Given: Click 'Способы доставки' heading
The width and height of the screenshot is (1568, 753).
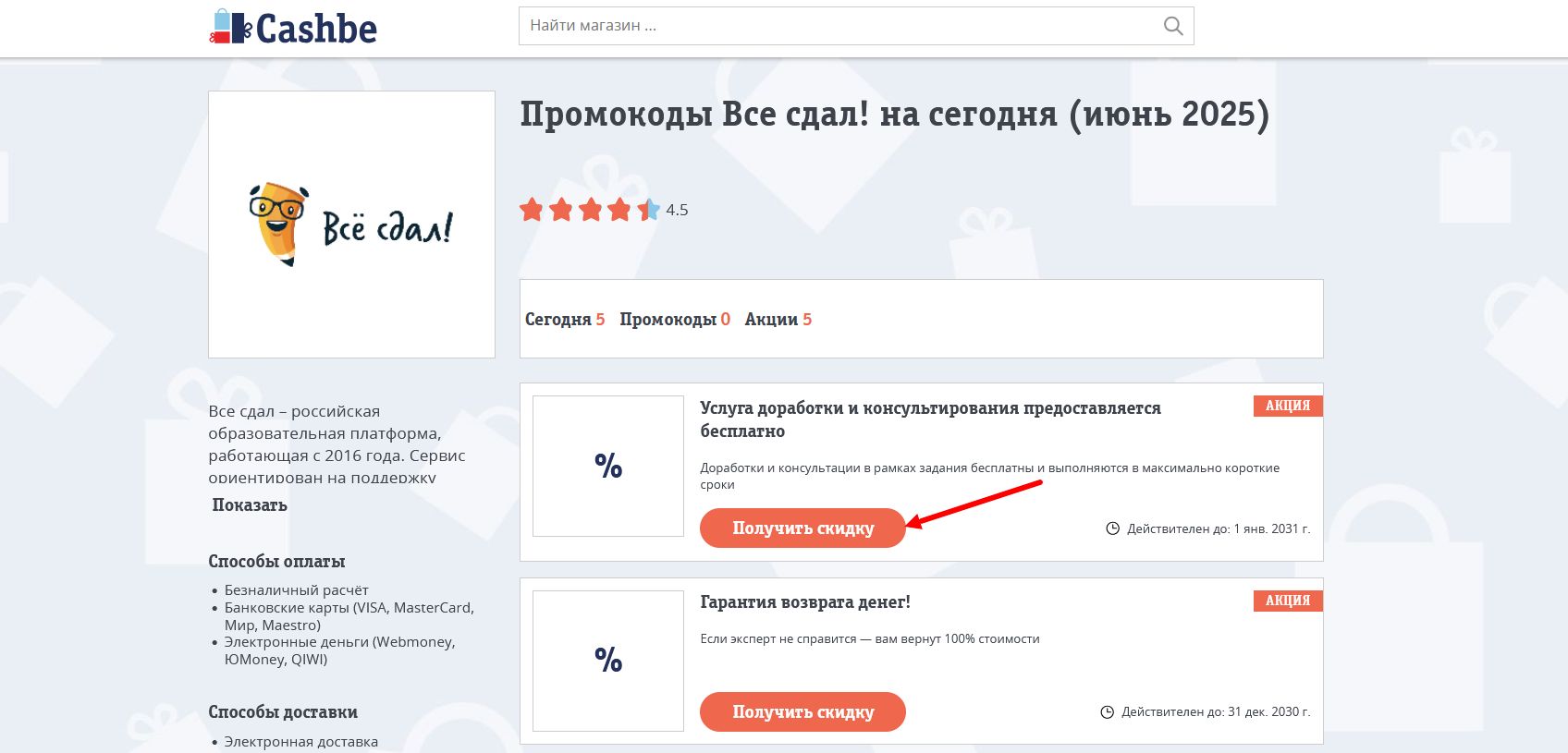Looking at the screenshot, I should [283, 712].
